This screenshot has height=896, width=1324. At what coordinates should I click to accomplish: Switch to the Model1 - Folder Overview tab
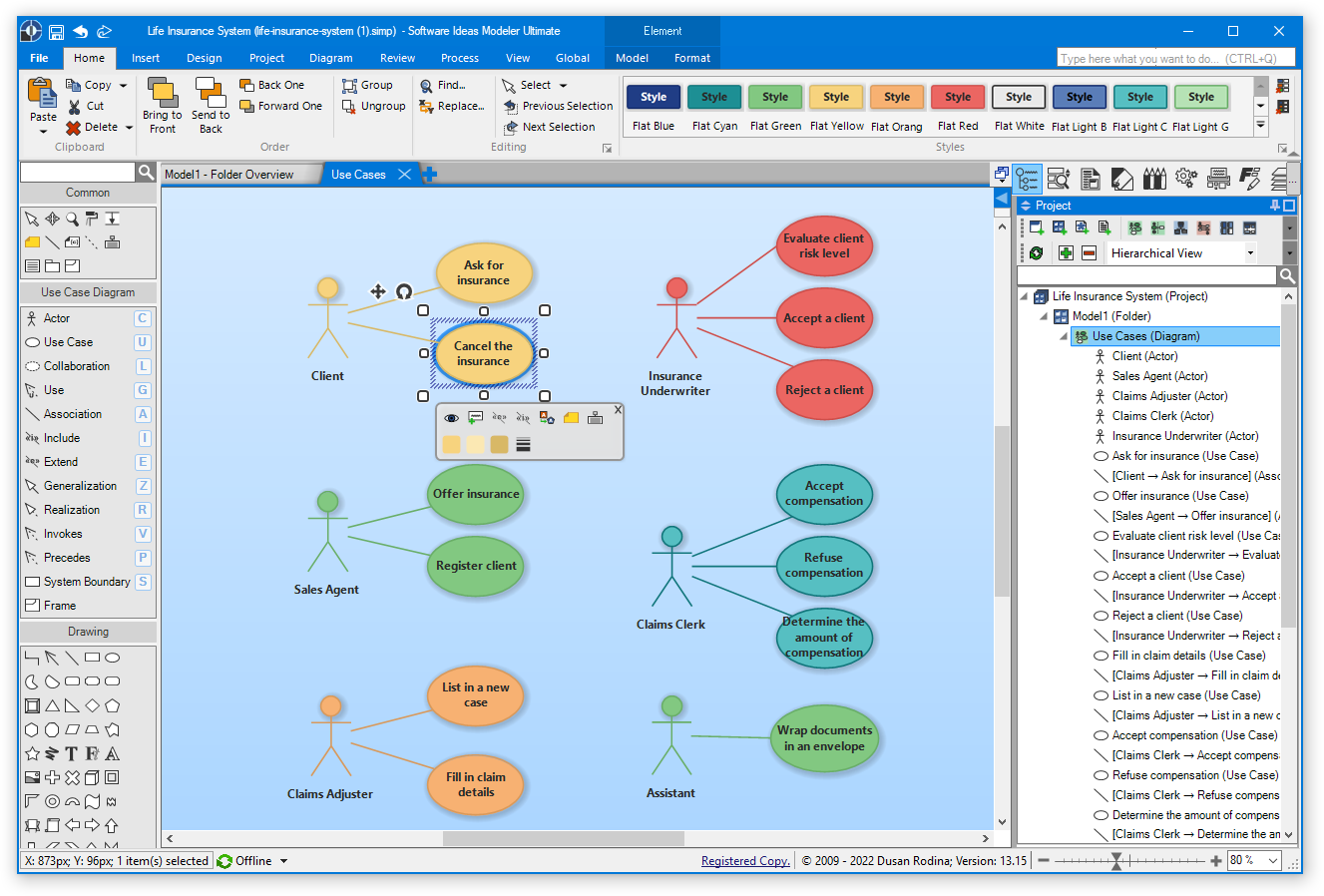(x=228, y=175)
